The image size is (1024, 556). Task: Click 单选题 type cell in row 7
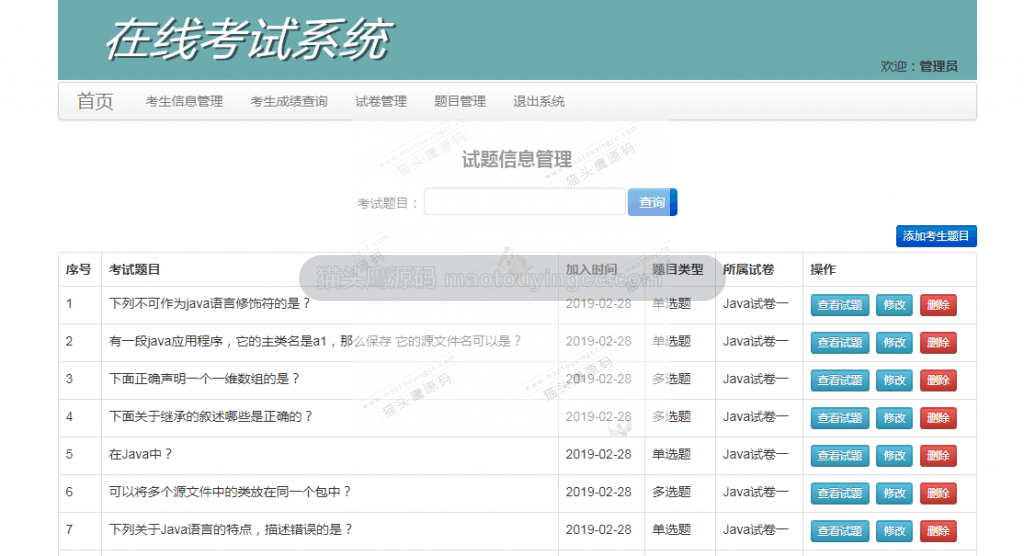[671, 529]
